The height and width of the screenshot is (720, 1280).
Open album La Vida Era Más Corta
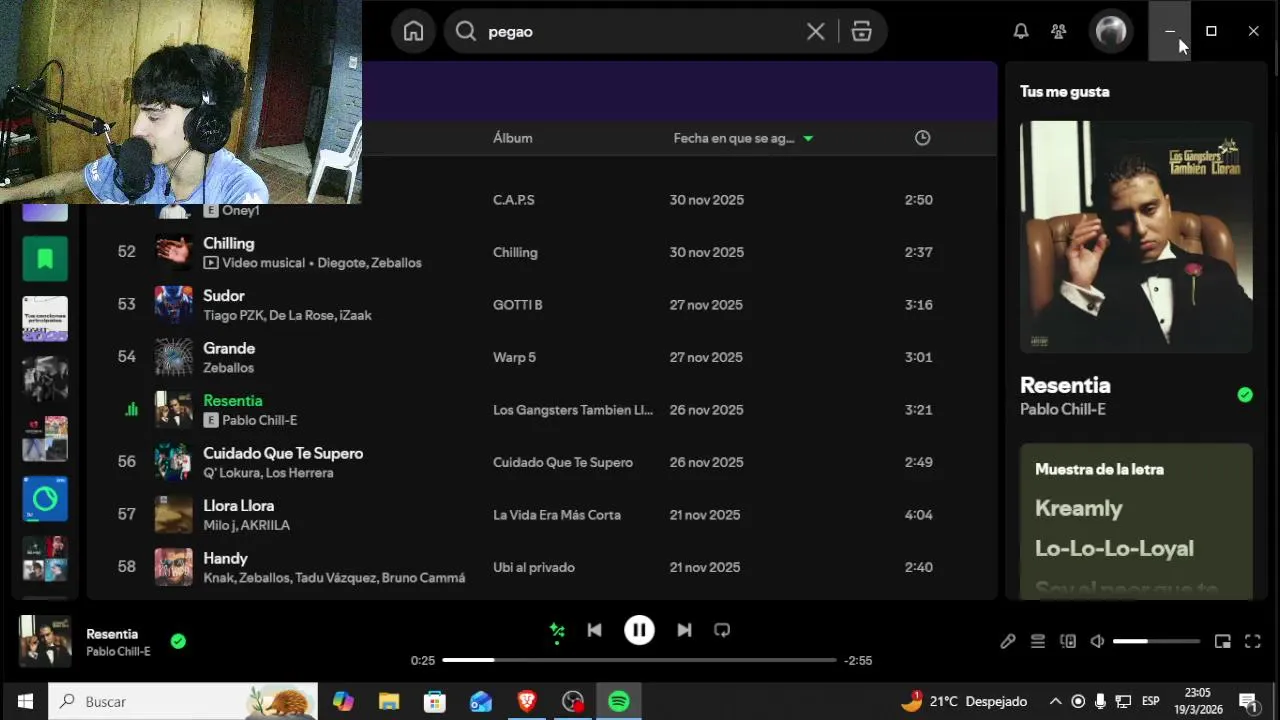[x=557, y=515]
